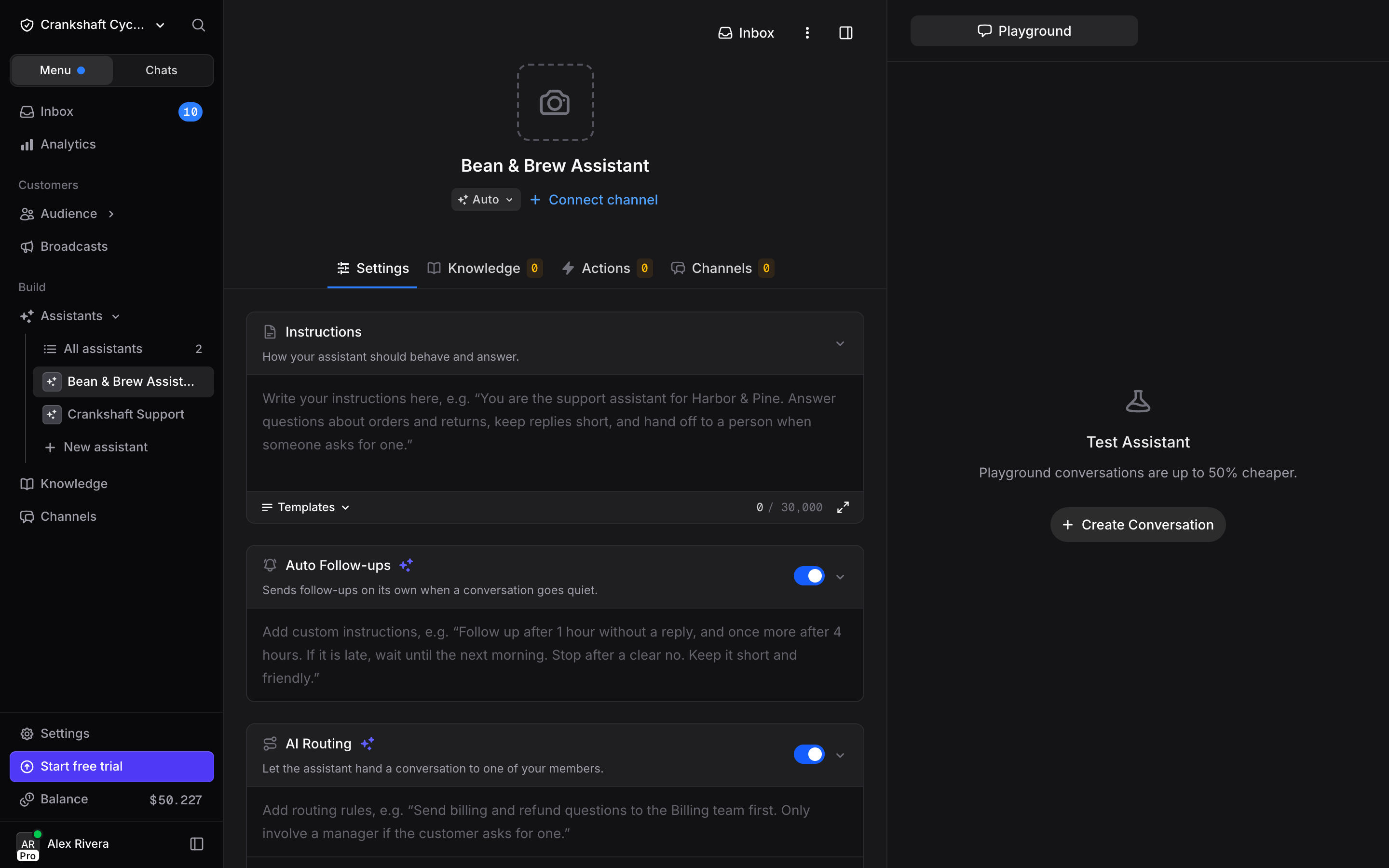Switch to the Actions tab
This screenshot has width=1389, height=868.
coord(607,268)
